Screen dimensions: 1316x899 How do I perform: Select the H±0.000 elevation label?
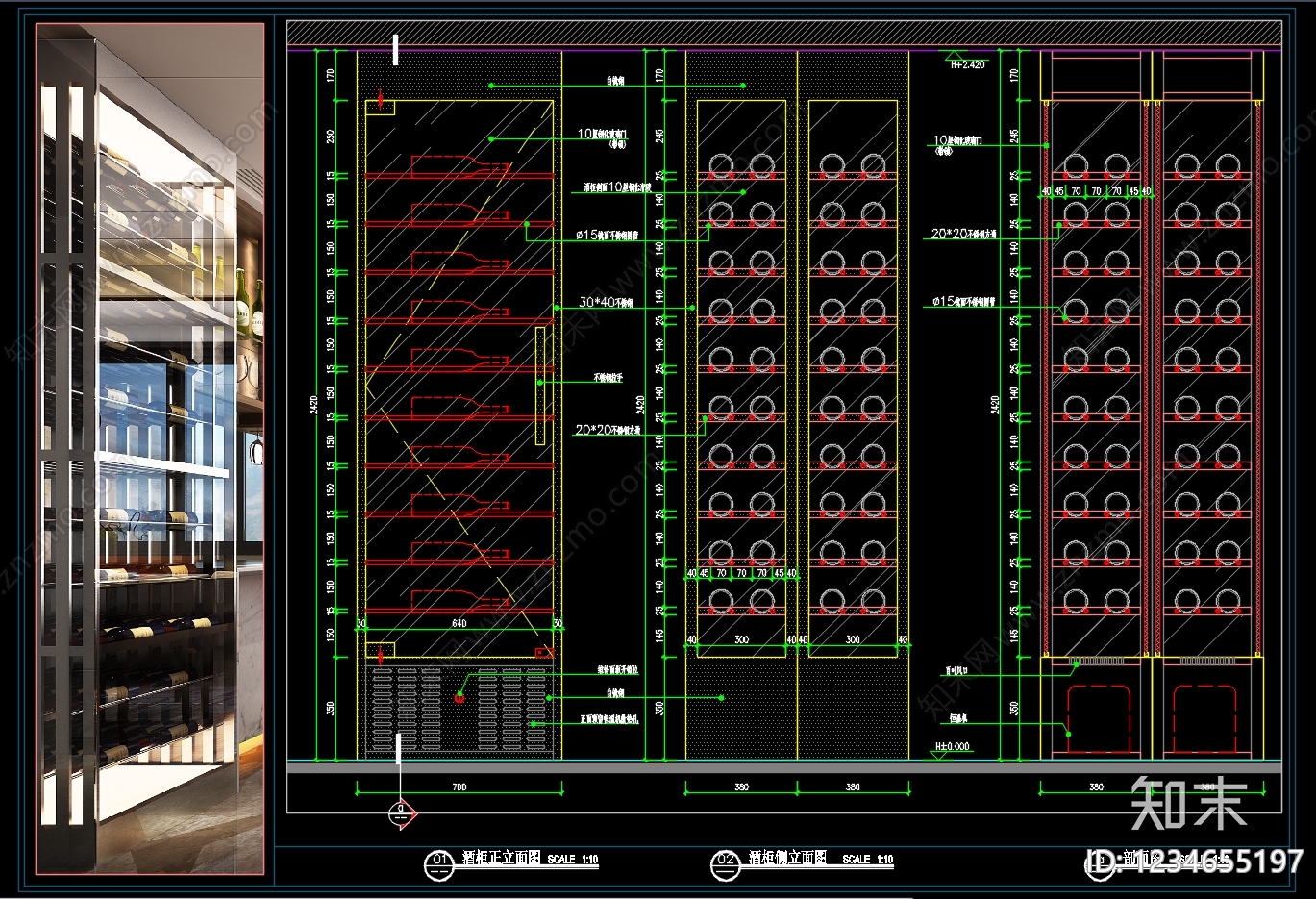tap(953, 747)
